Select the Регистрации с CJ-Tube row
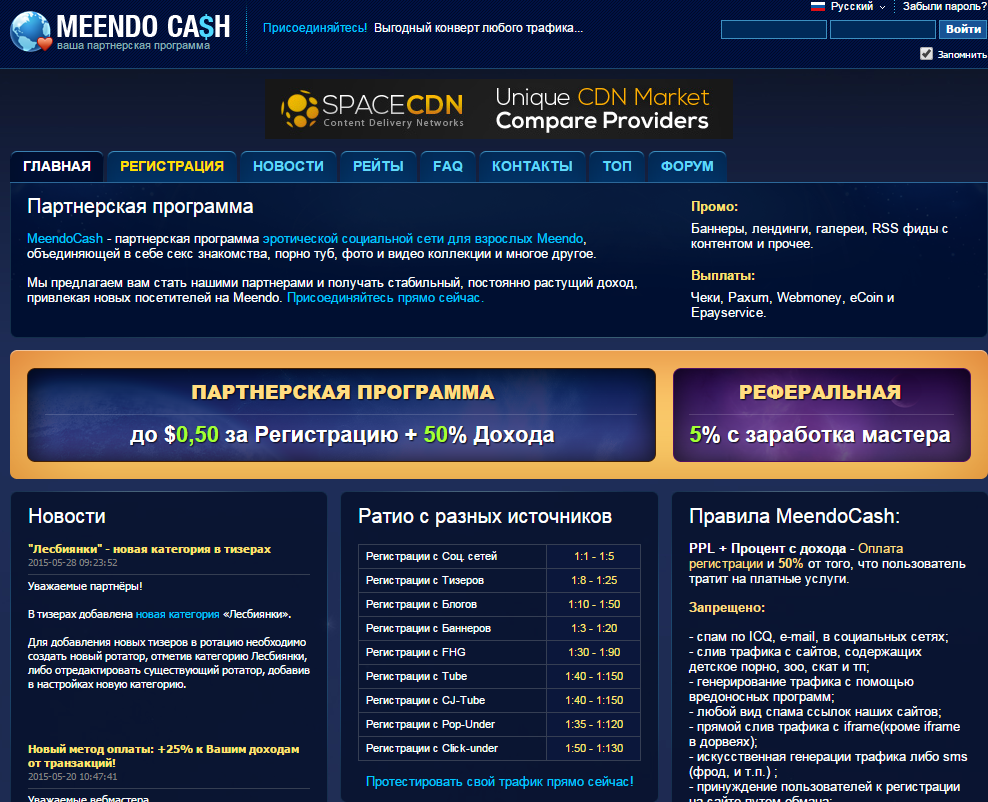The width and height of the screenshot is (988, 802). pos(499,700)
